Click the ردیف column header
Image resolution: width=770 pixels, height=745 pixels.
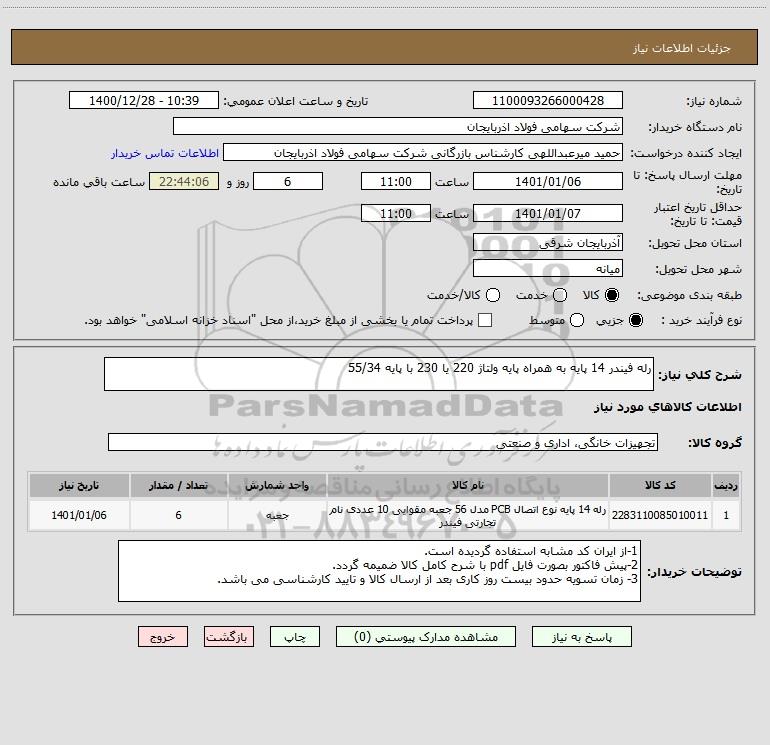pyautogui.click(x=726, y=485)
